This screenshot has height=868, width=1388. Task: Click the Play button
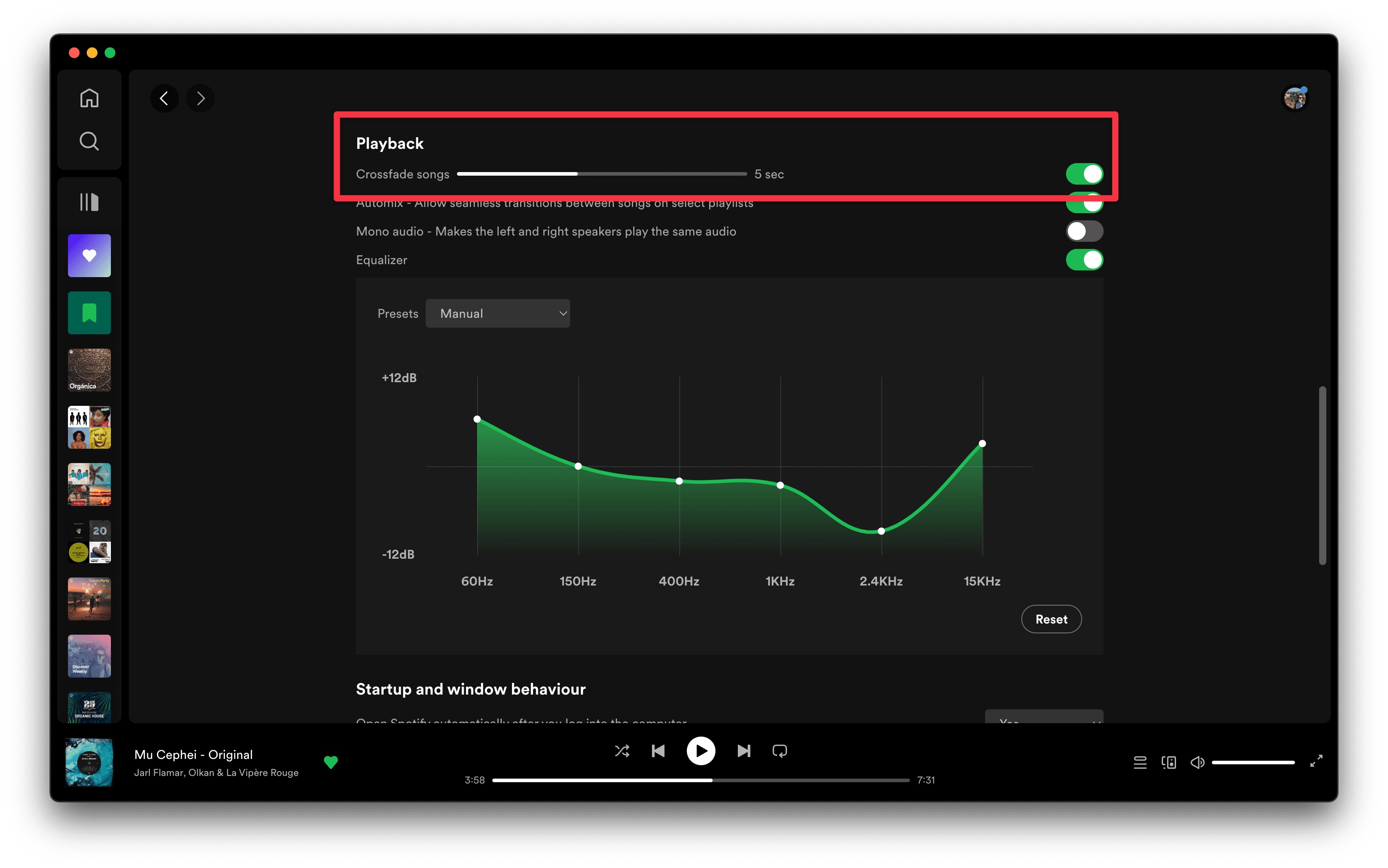tap(701, 751)
